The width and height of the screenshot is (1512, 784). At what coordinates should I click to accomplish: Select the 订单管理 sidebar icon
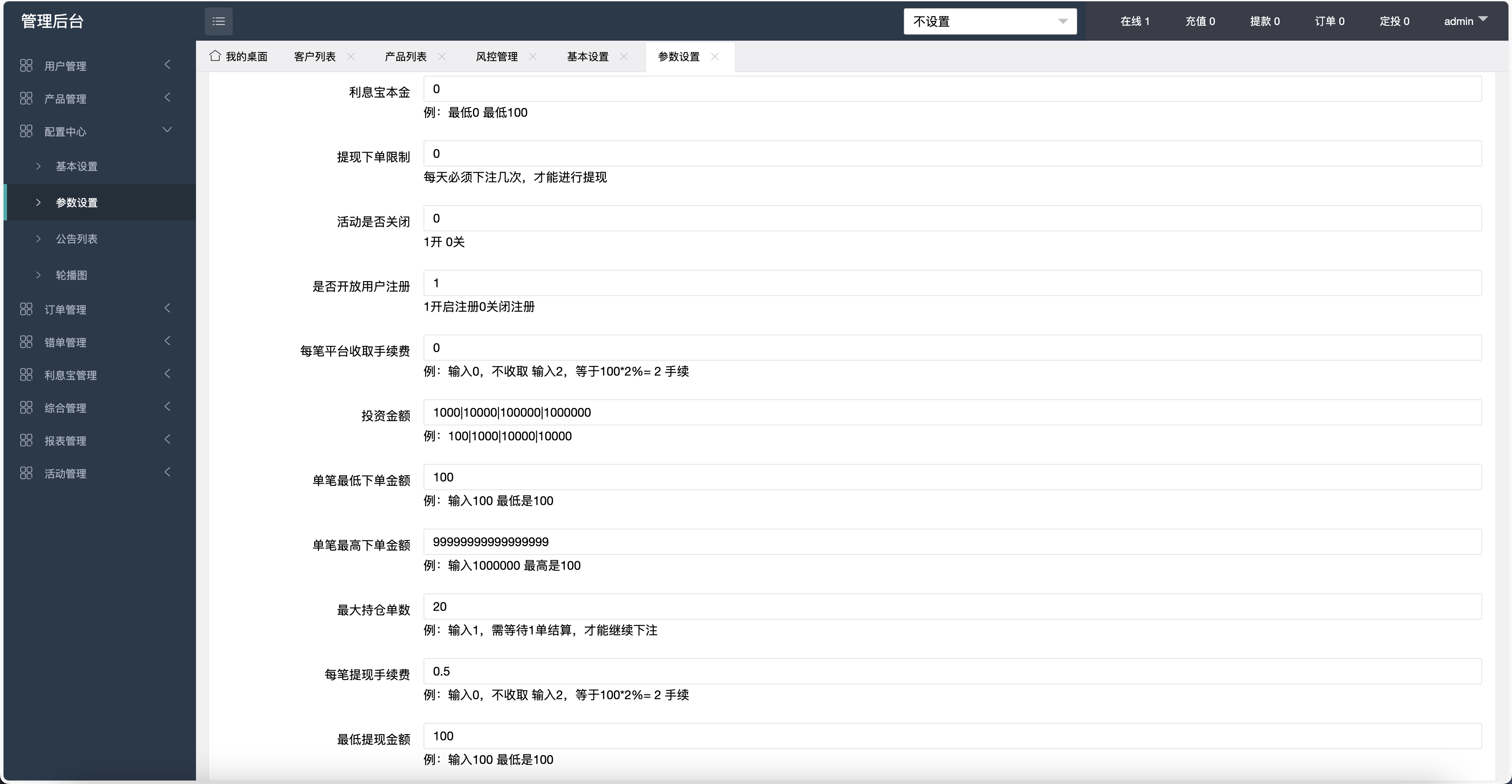click(x=26, y=309)
